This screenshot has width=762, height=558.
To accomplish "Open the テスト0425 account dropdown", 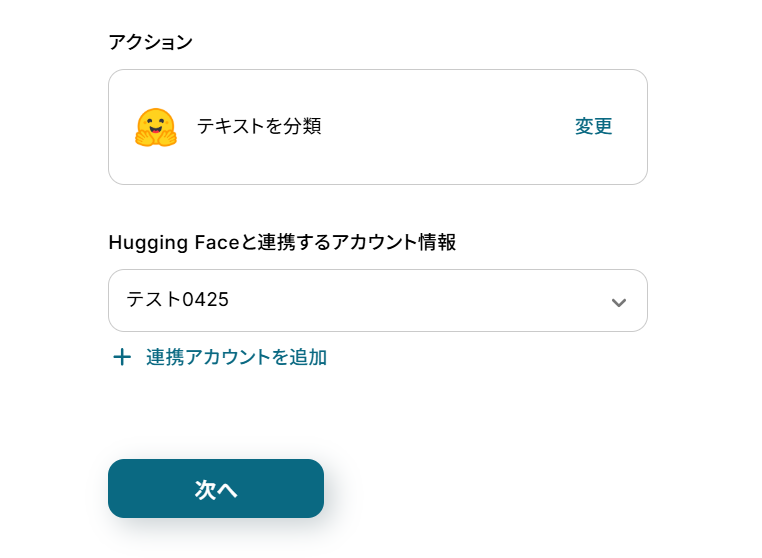I will tap(377, 300).
